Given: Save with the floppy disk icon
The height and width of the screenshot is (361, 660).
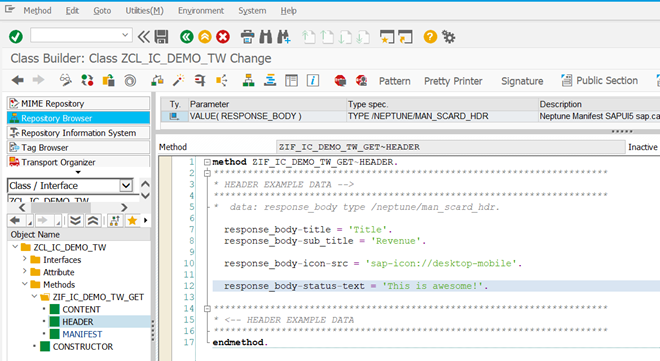Looking at the screenshot, I should point(161,37).
